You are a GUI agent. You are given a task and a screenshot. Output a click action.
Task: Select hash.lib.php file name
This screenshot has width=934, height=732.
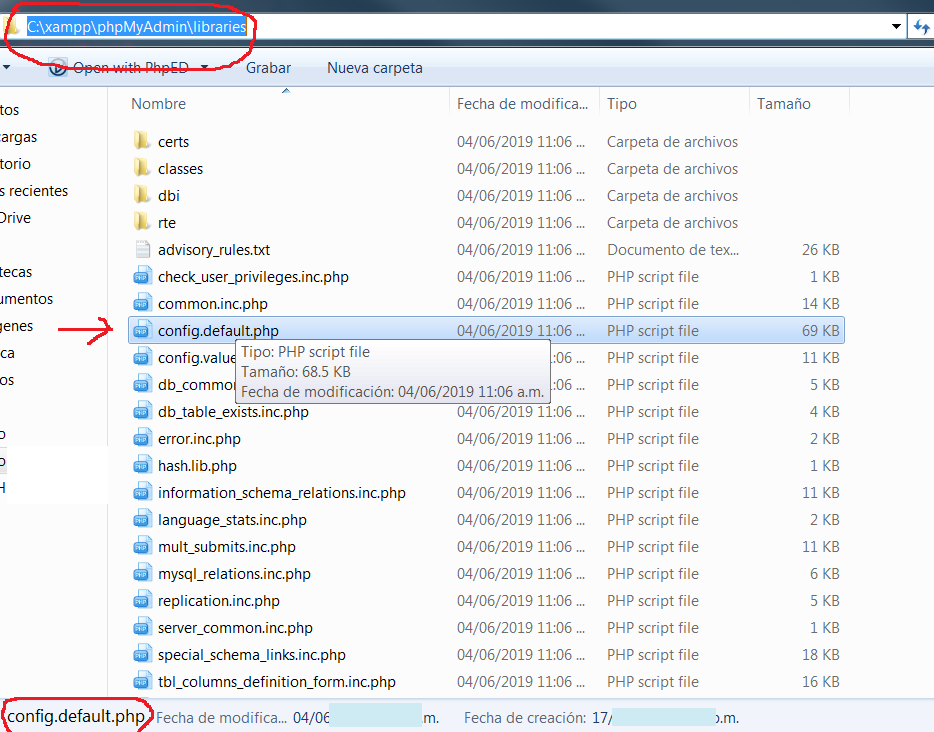[197, 466]
